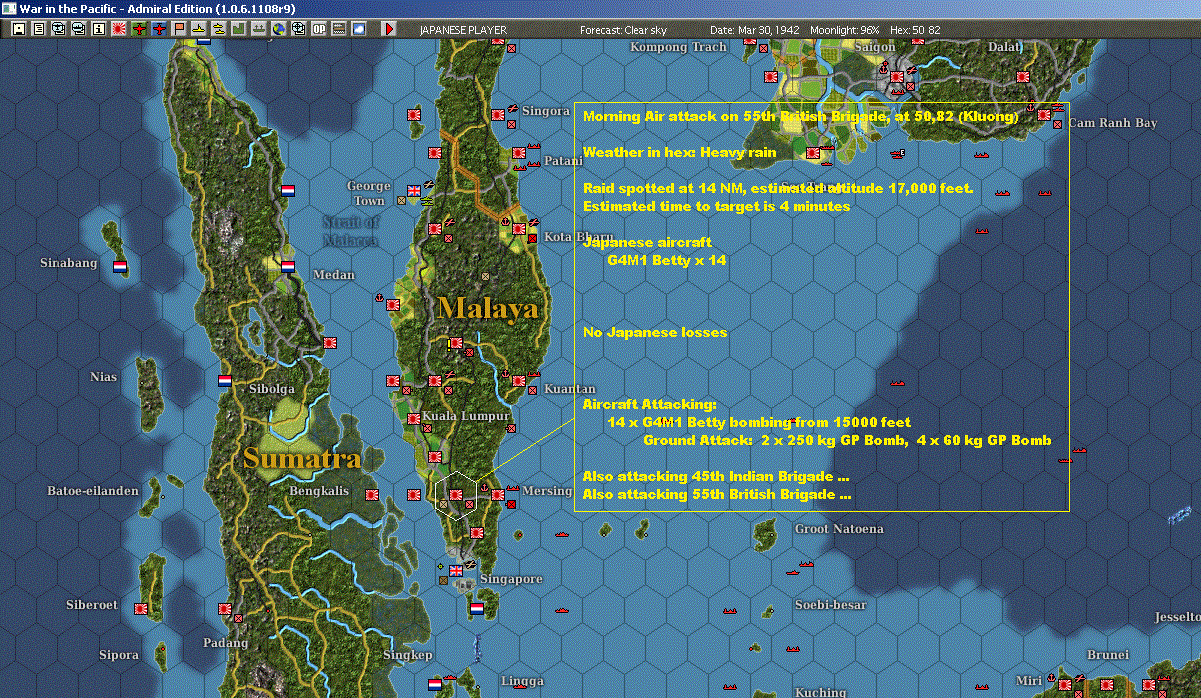Image resolution: width=1201 pixels, height=698 pixels.
Task: Click the 'JAPANESE PLAYER' status label
Action: coord(463,30)
